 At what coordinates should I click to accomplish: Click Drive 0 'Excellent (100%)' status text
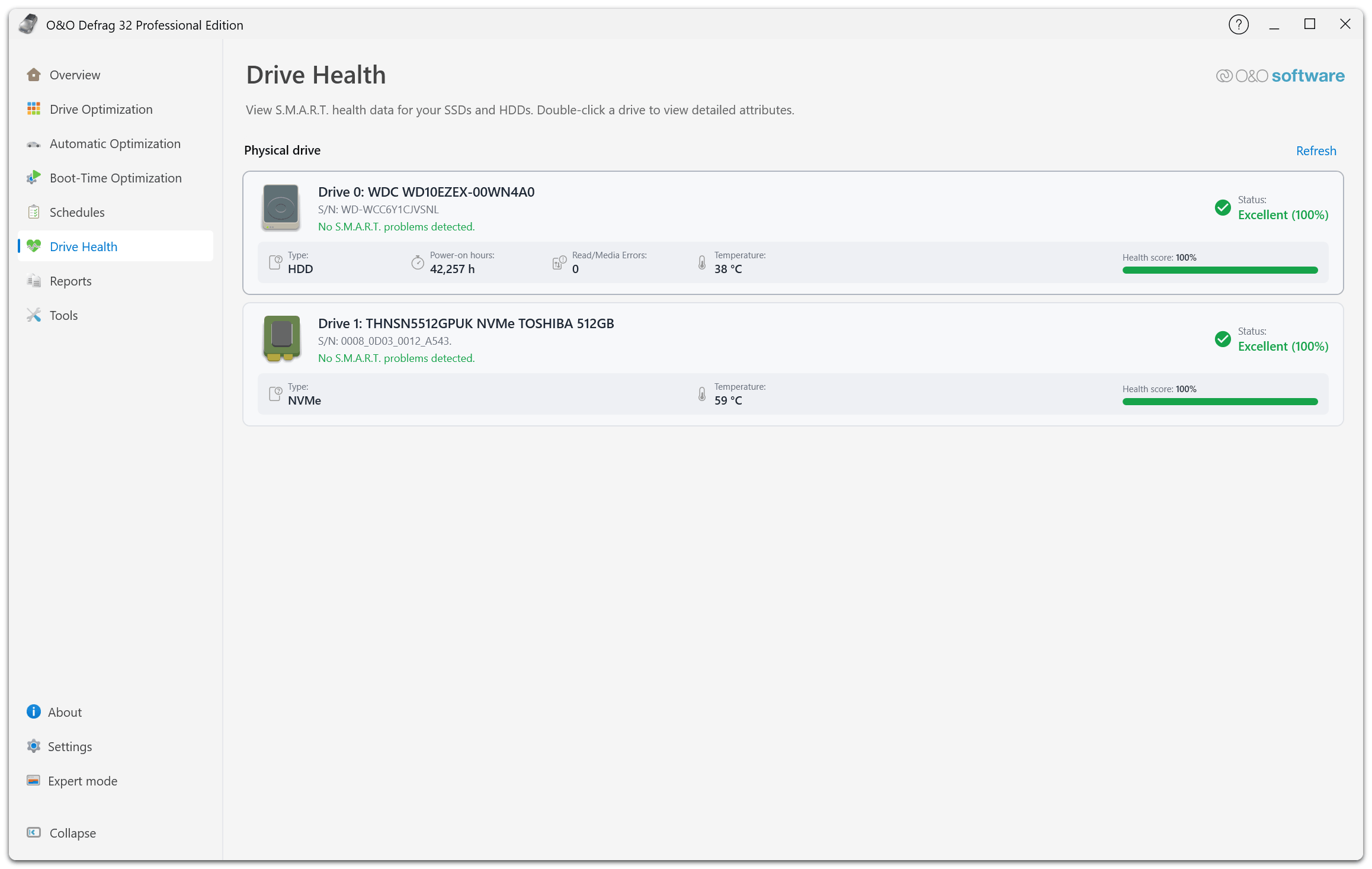coord(1283,215)
